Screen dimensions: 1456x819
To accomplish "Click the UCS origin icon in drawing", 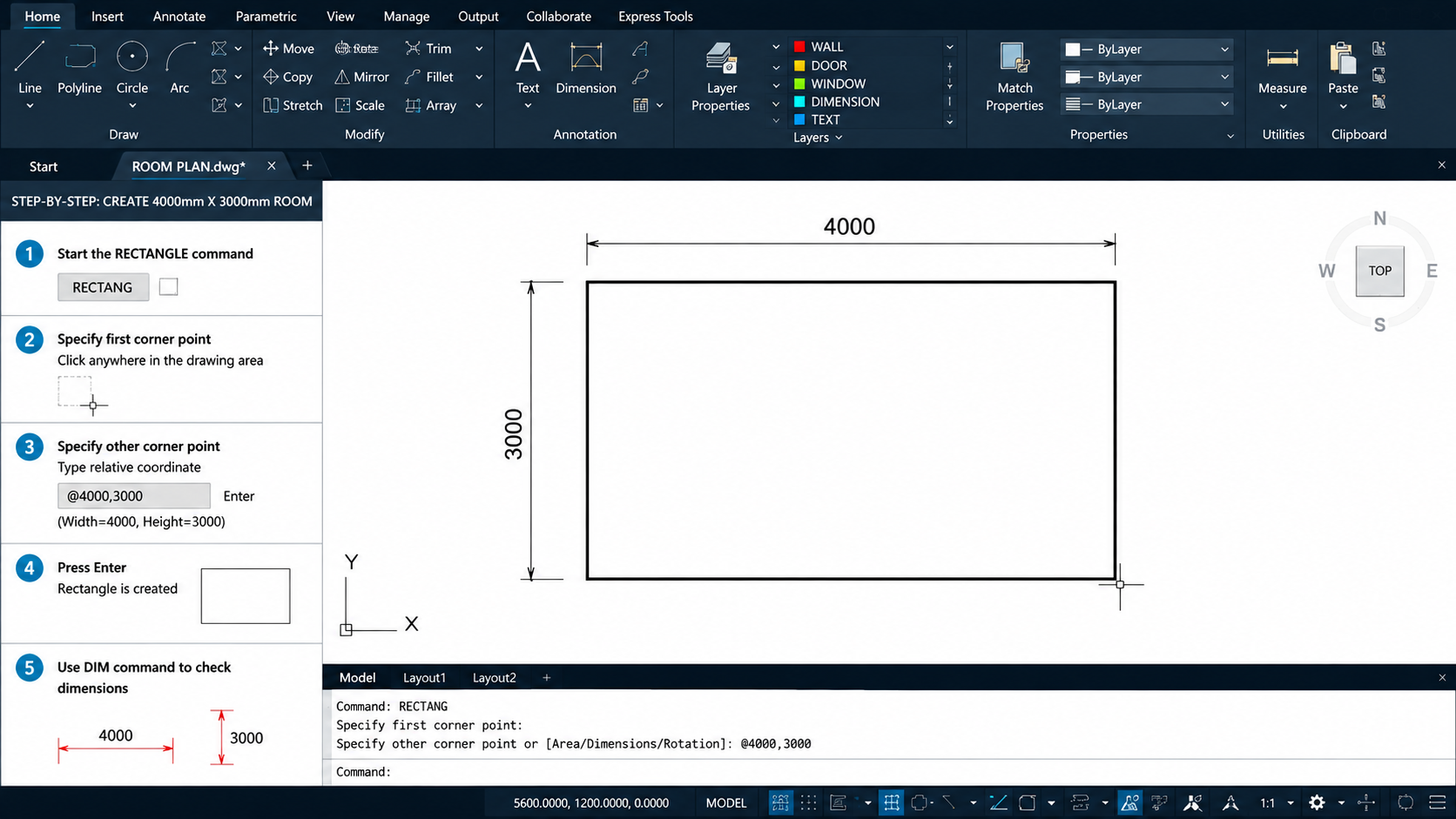I will [346, 629].
